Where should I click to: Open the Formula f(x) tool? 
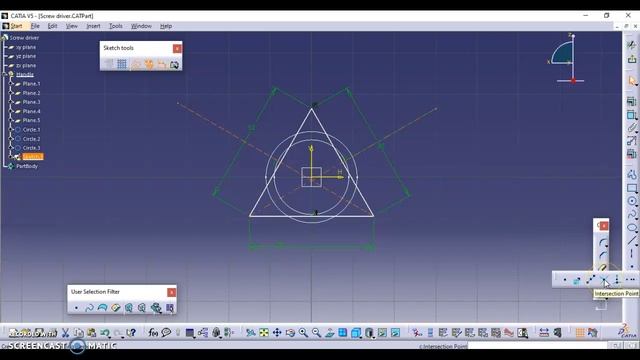pyautogui.click(x=153, y=333)
